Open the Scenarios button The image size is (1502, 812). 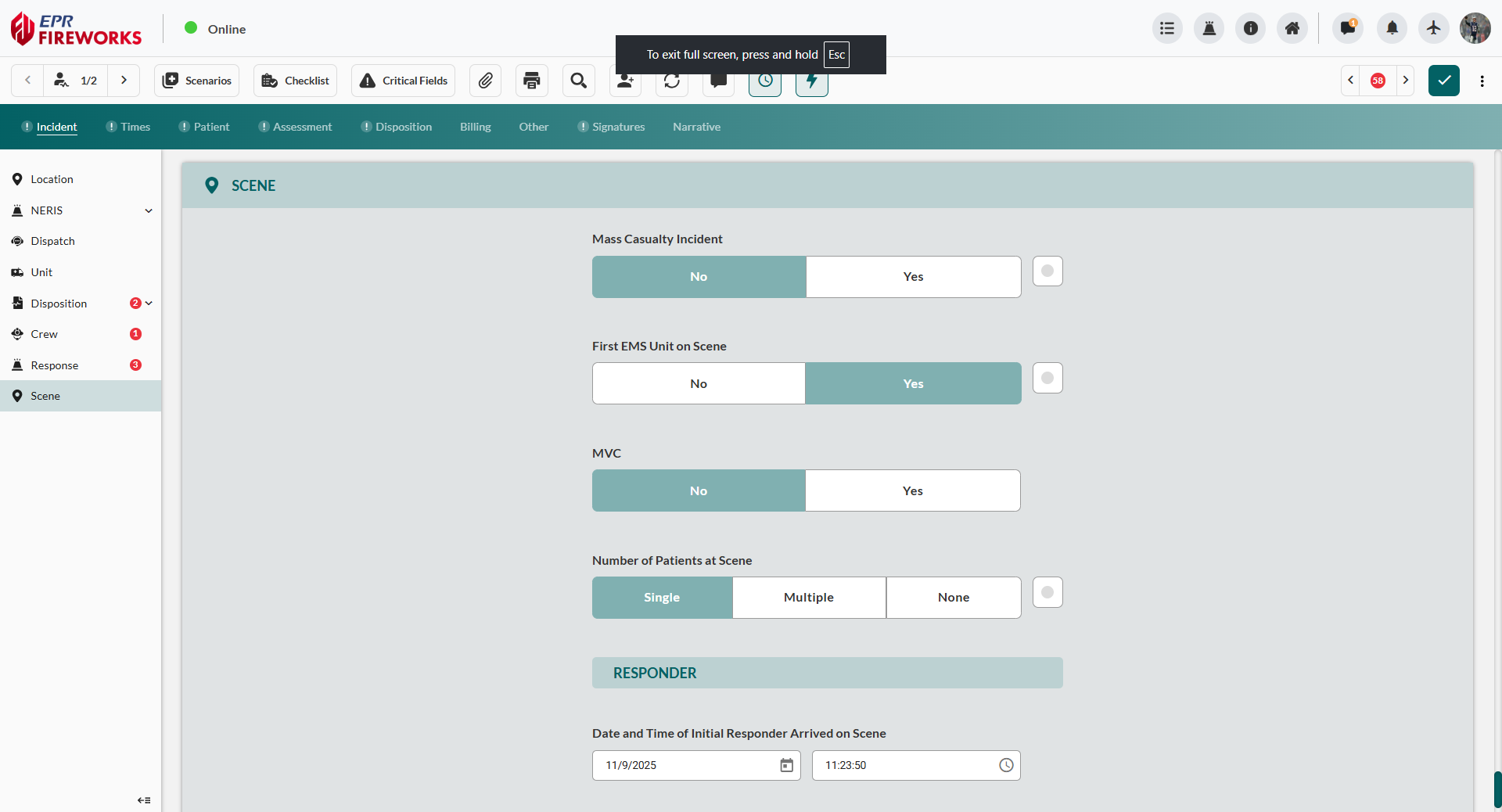pyautogui.click(x=196, y=81)
